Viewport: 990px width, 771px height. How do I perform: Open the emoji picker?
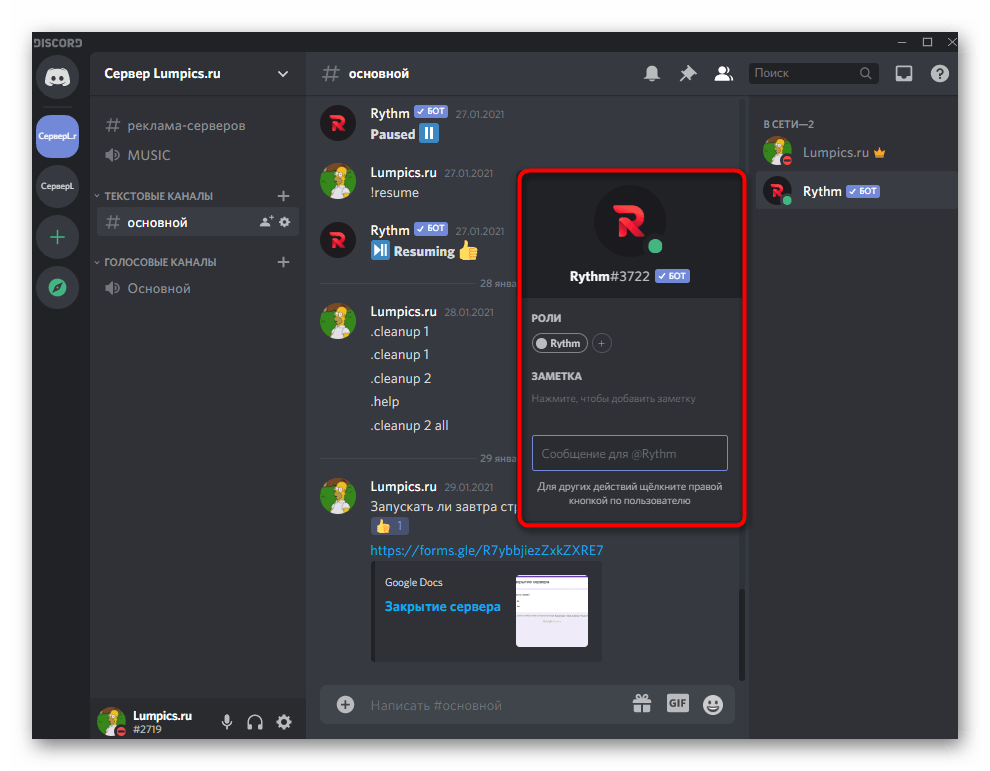coord(712,703)
